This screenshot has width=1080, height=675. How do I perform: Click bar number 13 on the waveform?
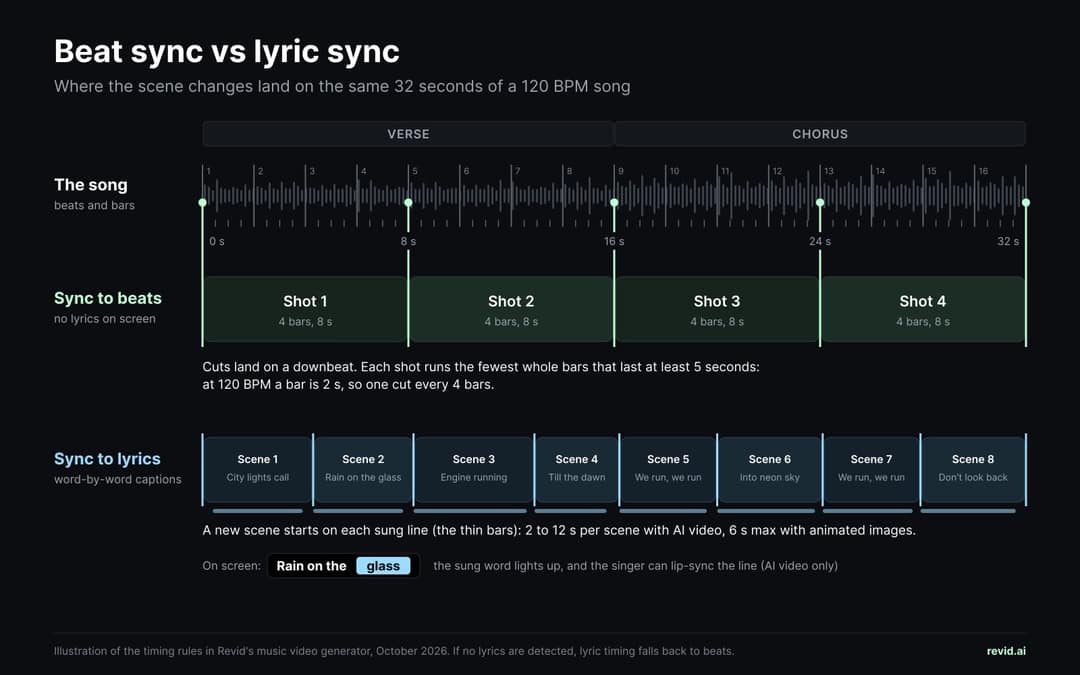829,171
